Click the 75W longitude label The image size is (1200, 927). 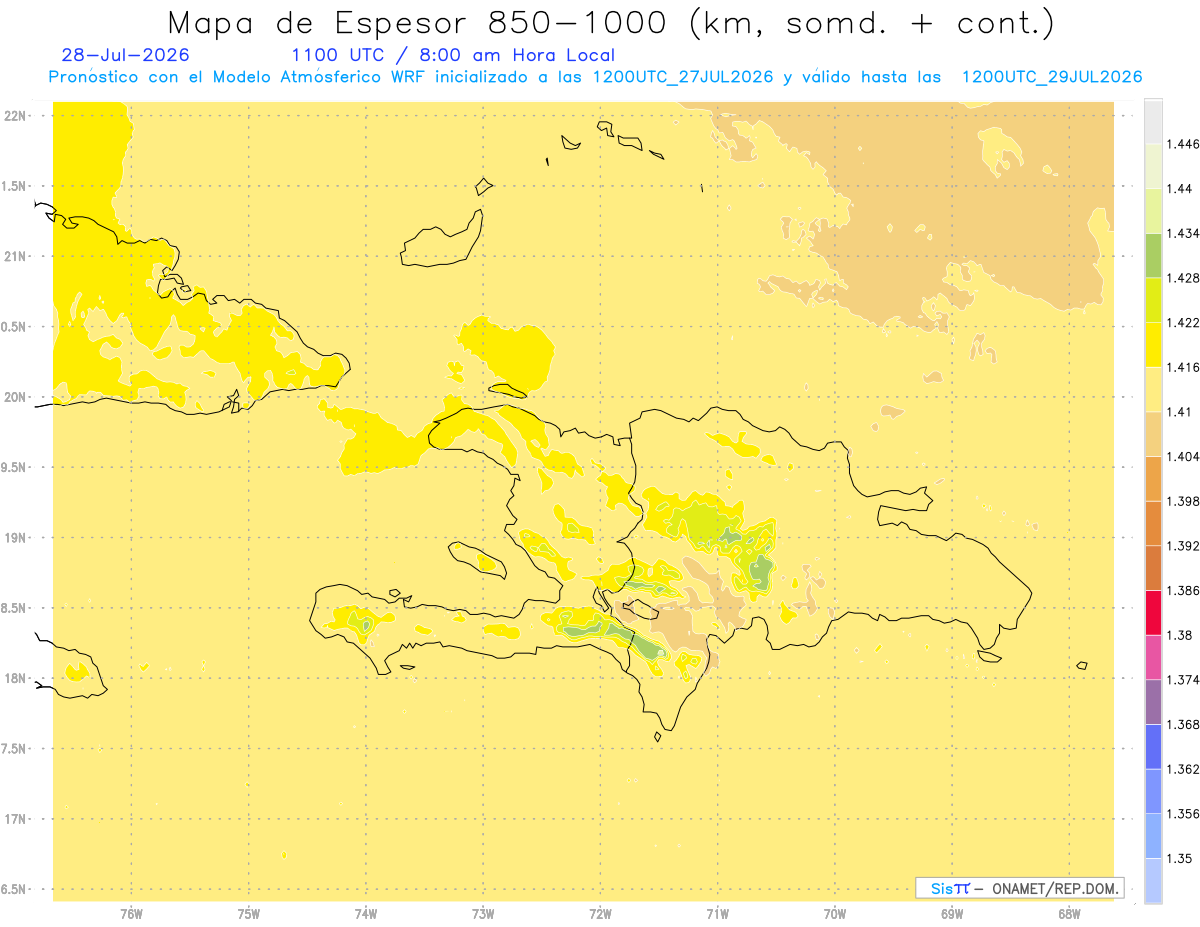(249, 914)
